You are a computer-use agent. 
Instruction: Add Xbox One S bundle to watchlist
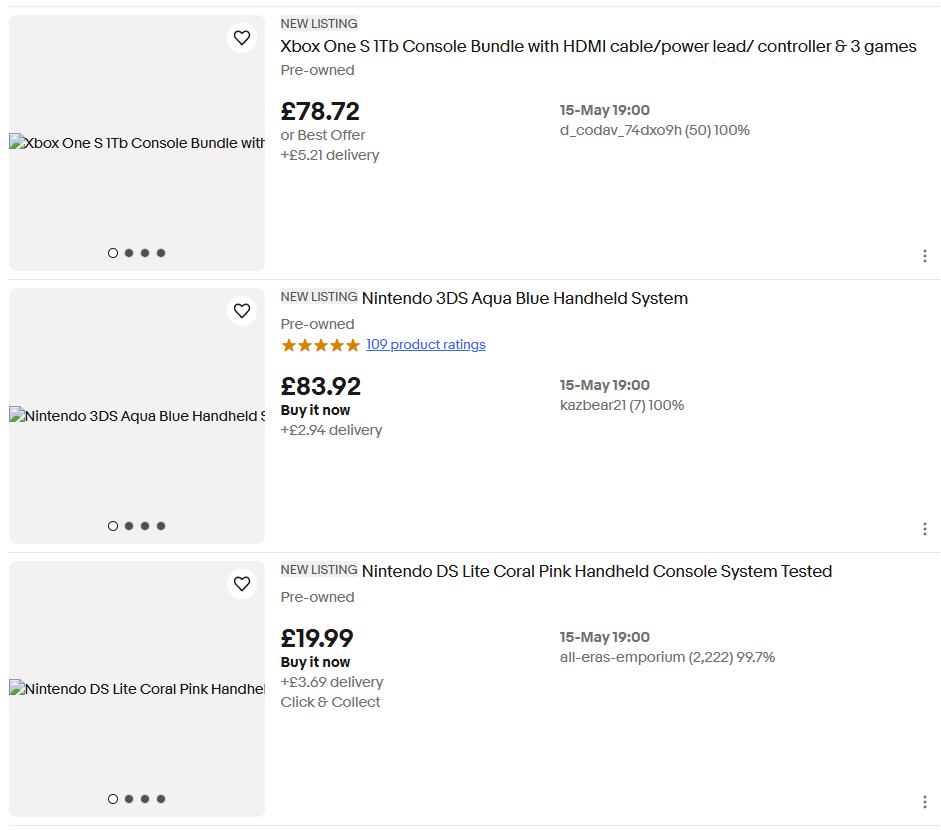[x=242, y=38]
